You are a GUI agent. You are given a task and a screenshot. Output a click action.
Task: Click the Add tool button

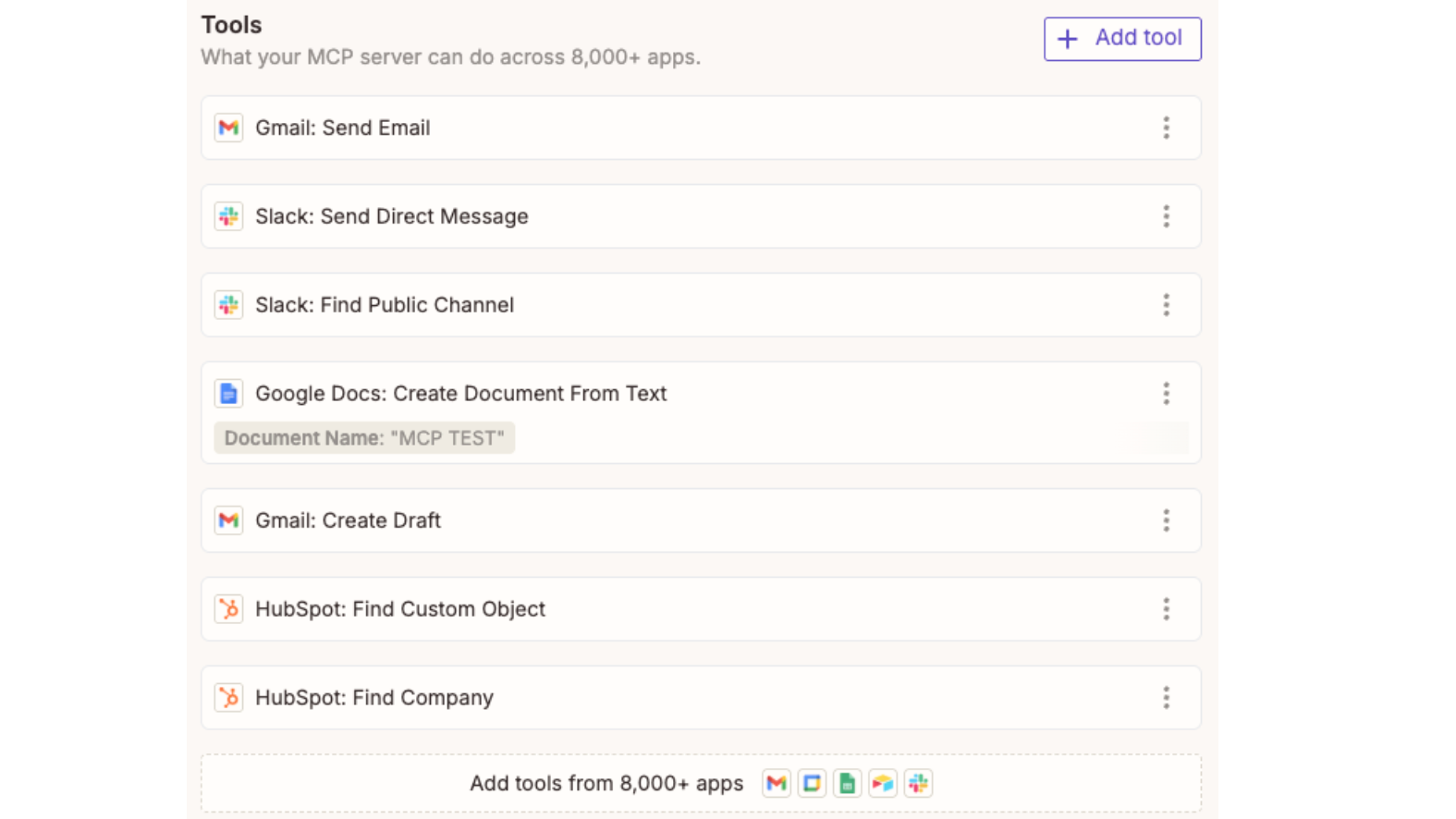pos(1122,39)
